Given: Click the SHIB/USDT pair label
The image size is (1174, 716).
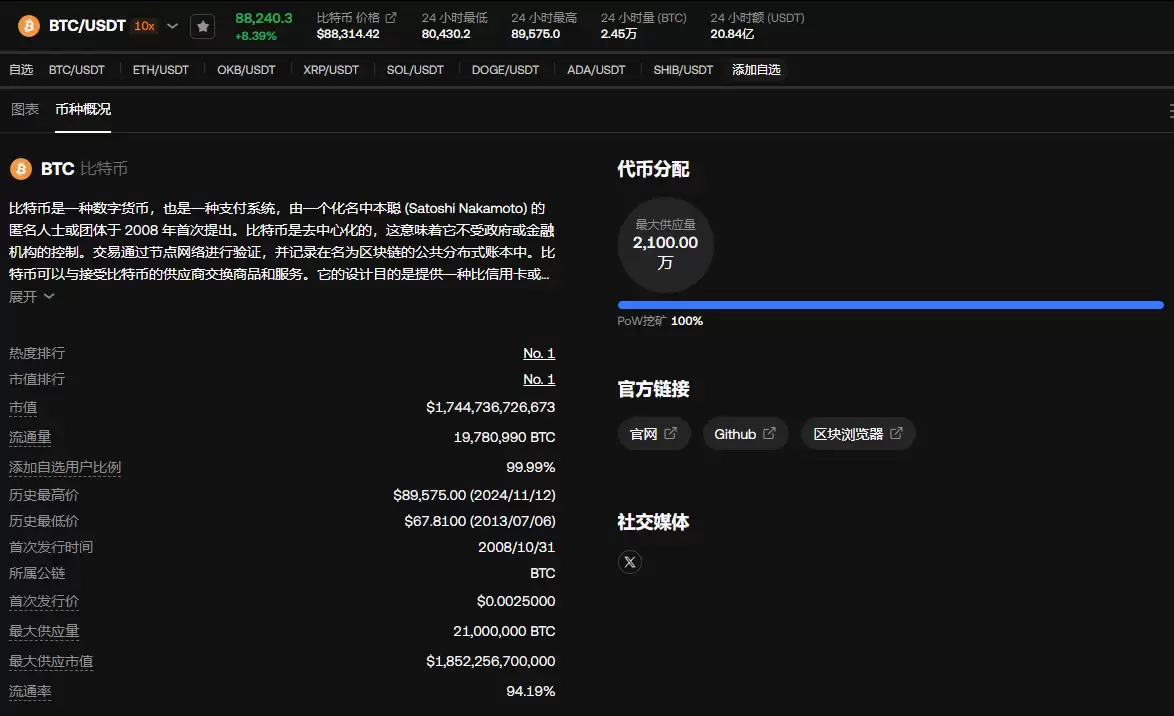Looking at the screenshot, I should 682,70.
